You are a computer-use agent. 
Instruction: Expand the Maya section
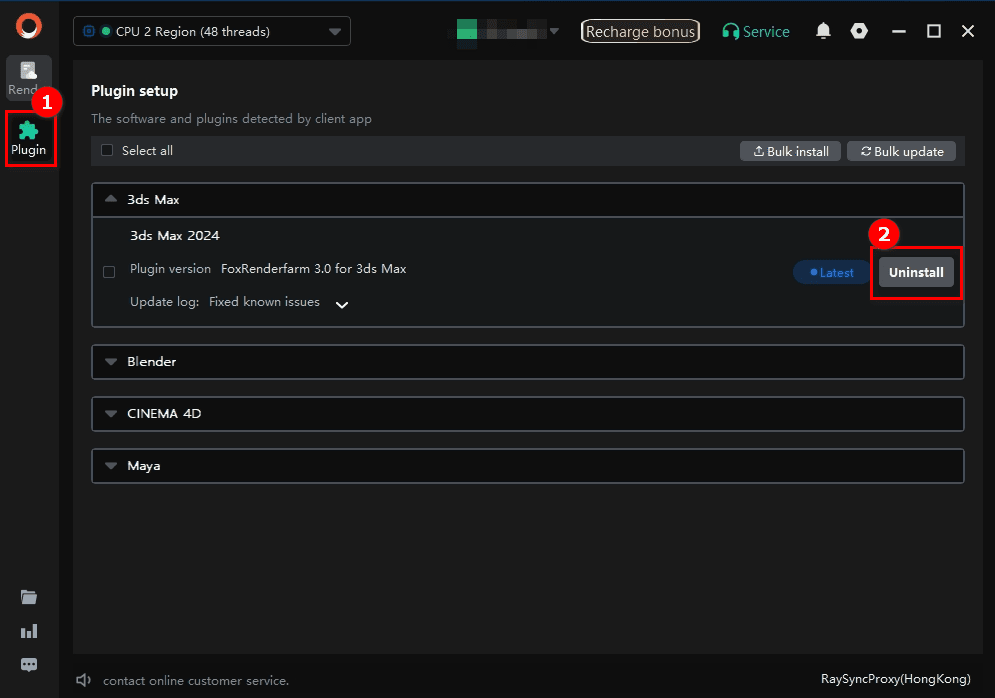point(528,466)
